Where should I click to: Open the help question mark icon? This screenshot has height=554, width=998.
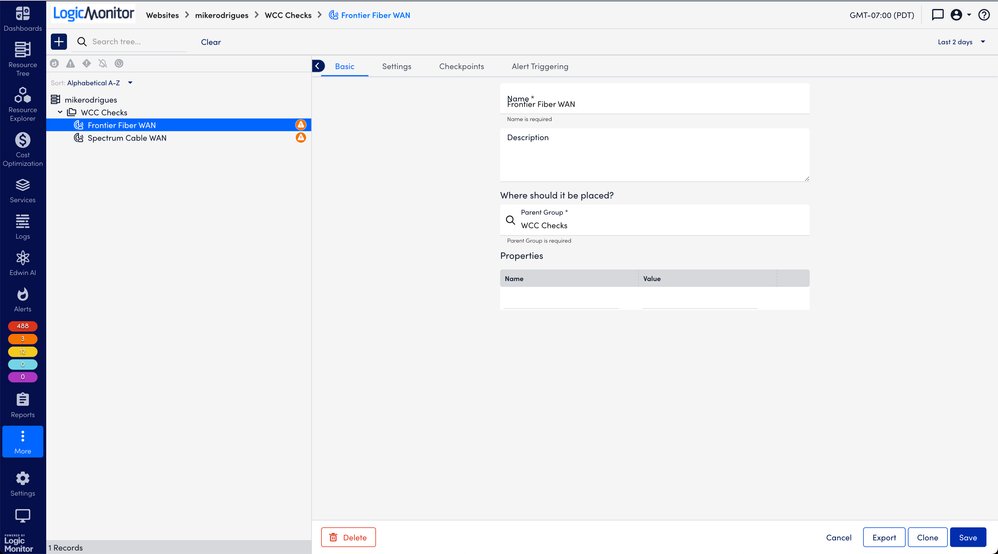(x=983, y=15)
